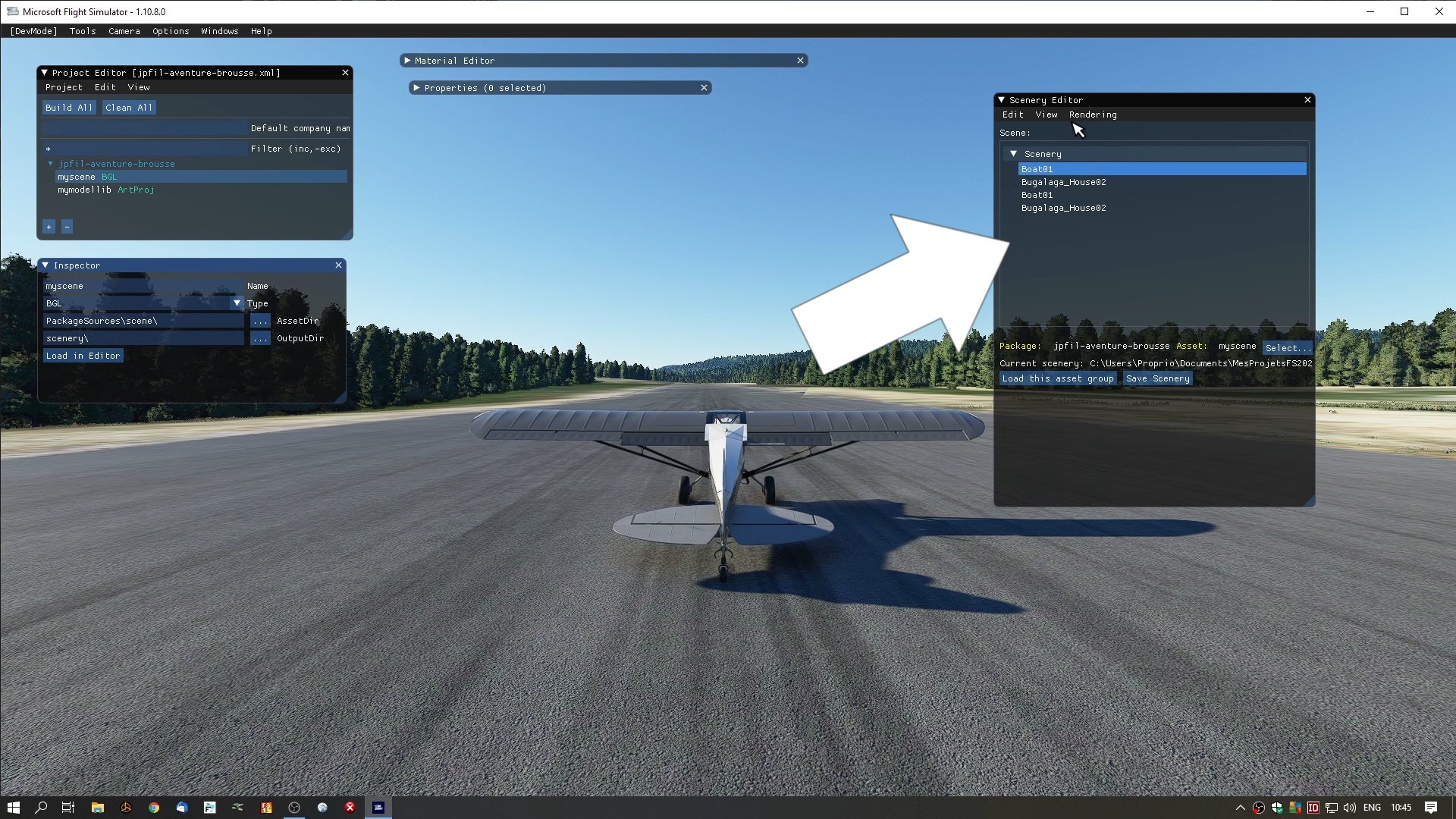
Task: Click the Save Scenery button
Action: click(x=1157, y=378)
